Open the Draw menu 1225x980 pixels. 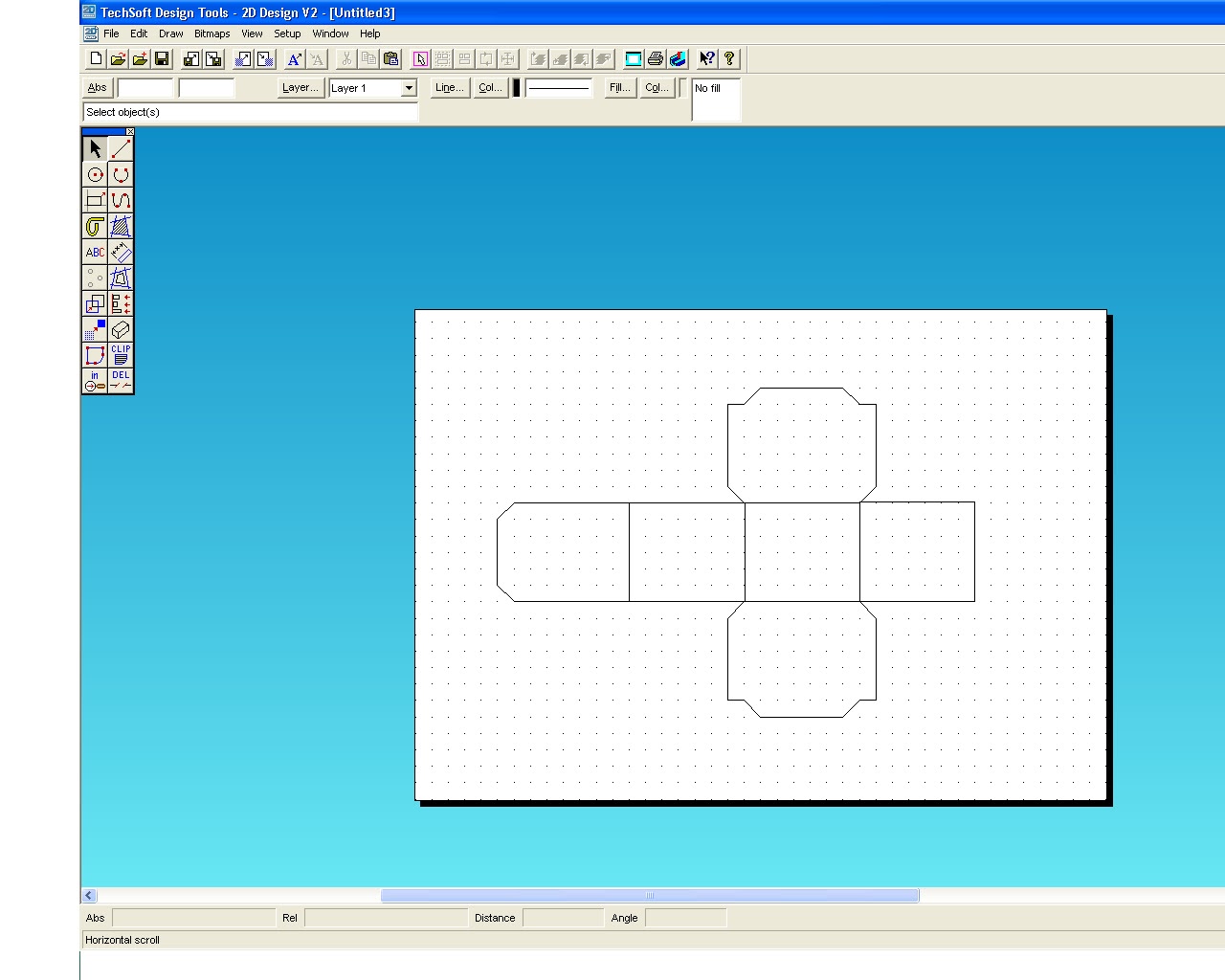170,33
